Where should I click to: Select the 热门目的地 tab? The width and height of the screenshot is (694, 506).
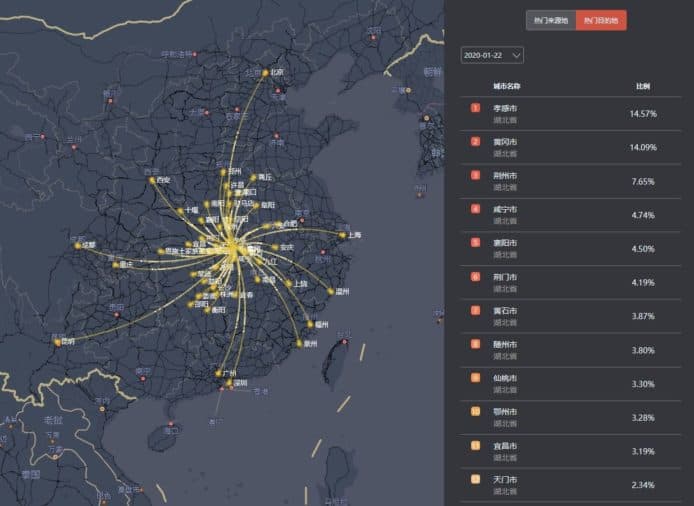[601, 20]
